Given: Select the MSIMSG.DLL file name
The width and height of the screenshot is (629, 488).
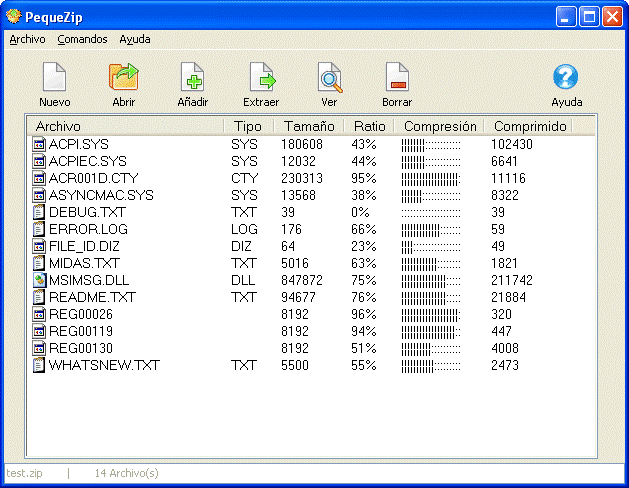Looking at the screenshot, I should 89,280.
